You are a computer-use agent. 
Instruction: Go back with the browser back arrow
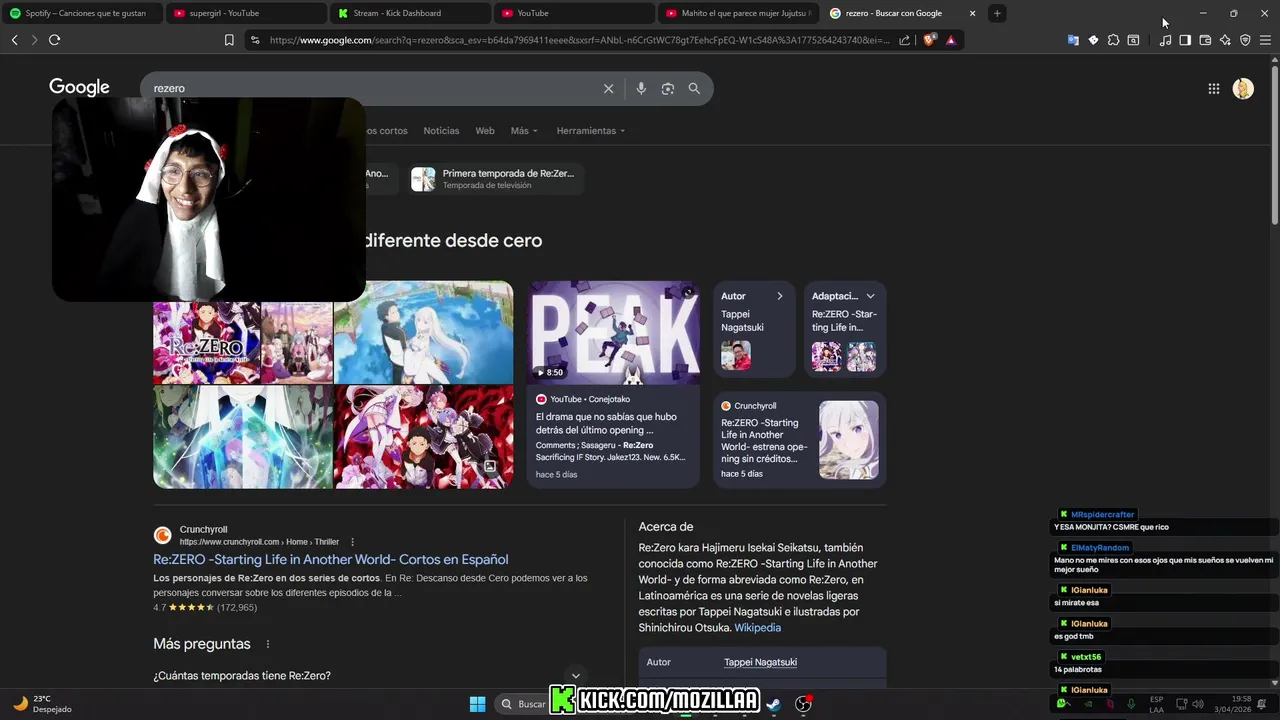tap(14, 40)
